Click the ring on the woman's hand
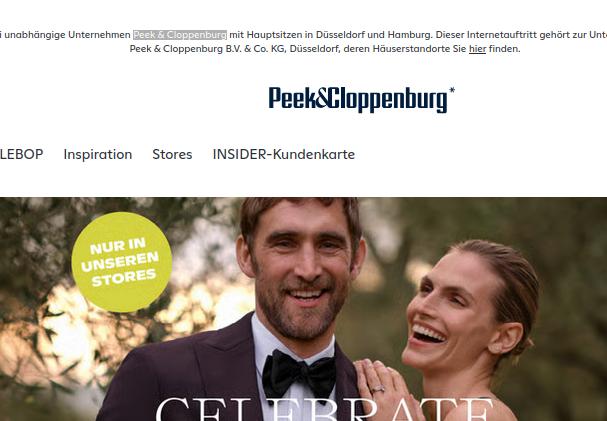 point(378,388)
